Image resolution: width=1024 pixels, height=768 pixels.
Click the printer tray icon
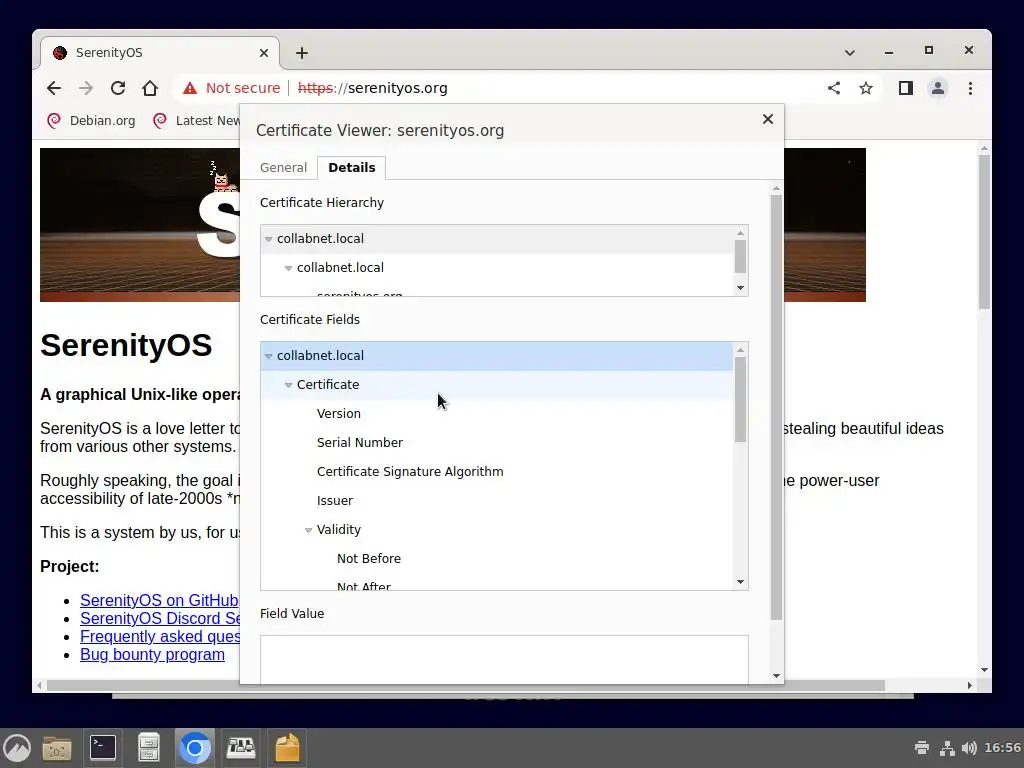pos(922,748)
